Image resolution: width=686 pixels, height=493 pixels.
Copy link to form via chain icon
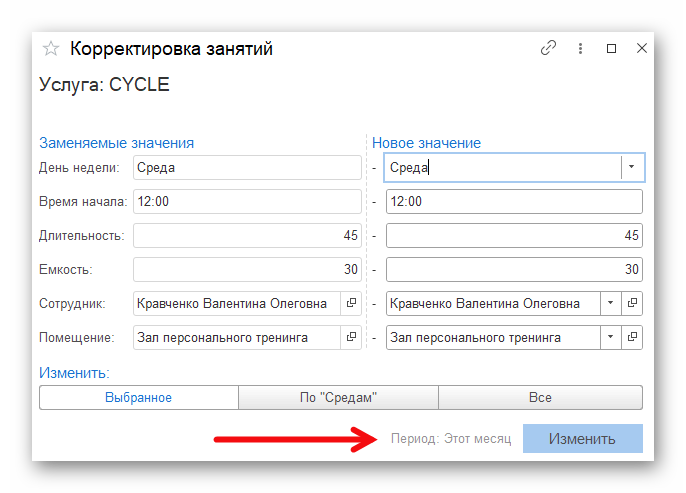click(548, 48)
